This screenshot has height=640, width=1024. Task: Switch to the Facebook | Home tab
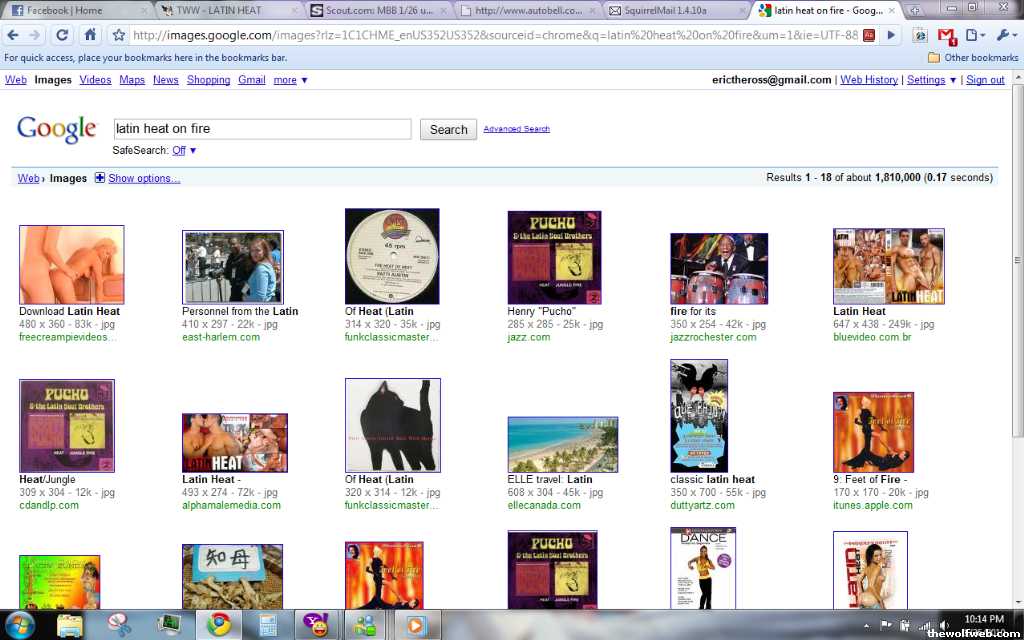[75, 10]
